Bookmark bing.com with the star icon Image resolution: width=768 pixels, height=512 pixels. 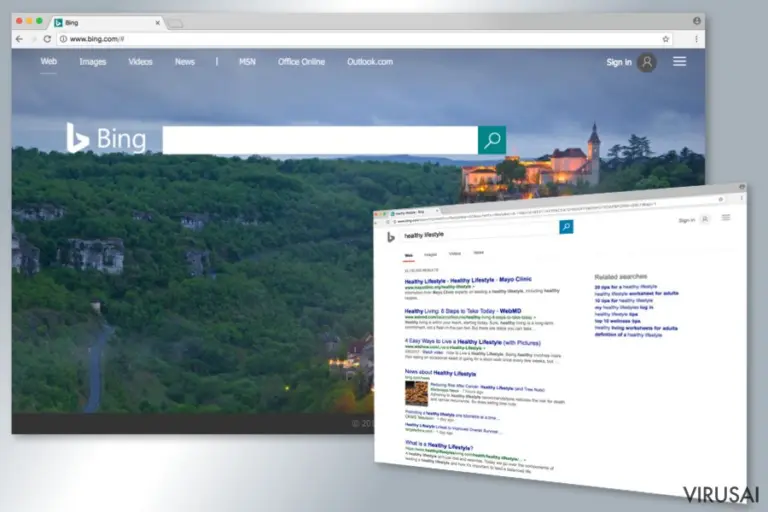(x=666, y=39)
